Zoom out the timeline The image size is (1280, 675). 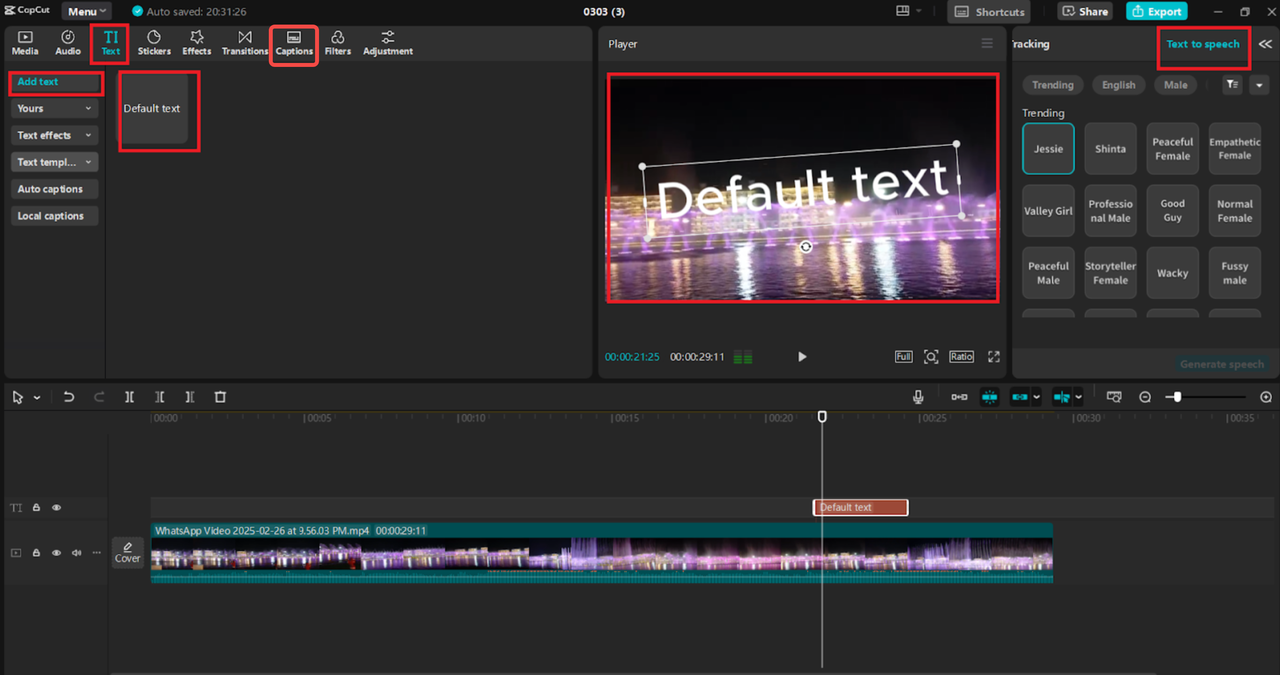click(x=1145, y=397)
